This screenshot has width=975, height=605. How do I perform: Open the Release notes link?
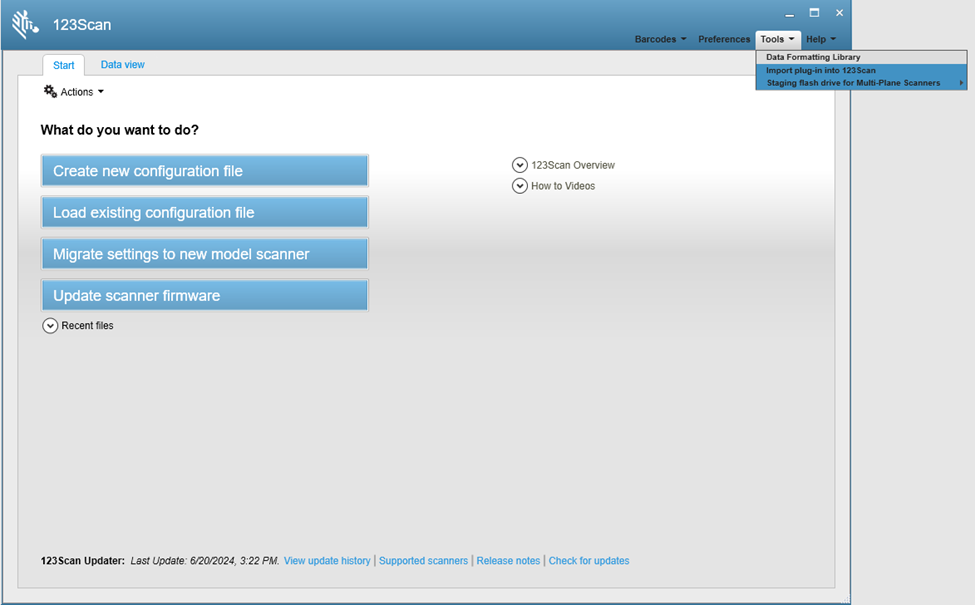pos(508,560)
